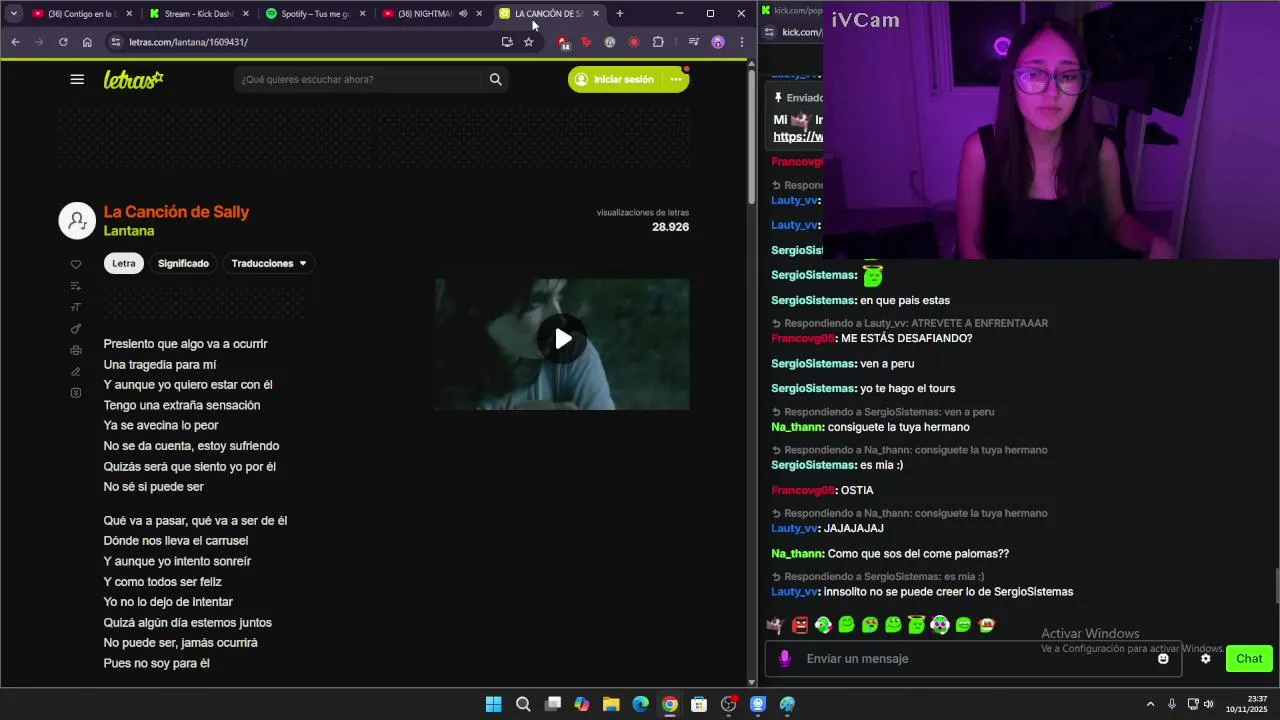
Task: Click the green Chat send button
Action: coord(1249,658)
